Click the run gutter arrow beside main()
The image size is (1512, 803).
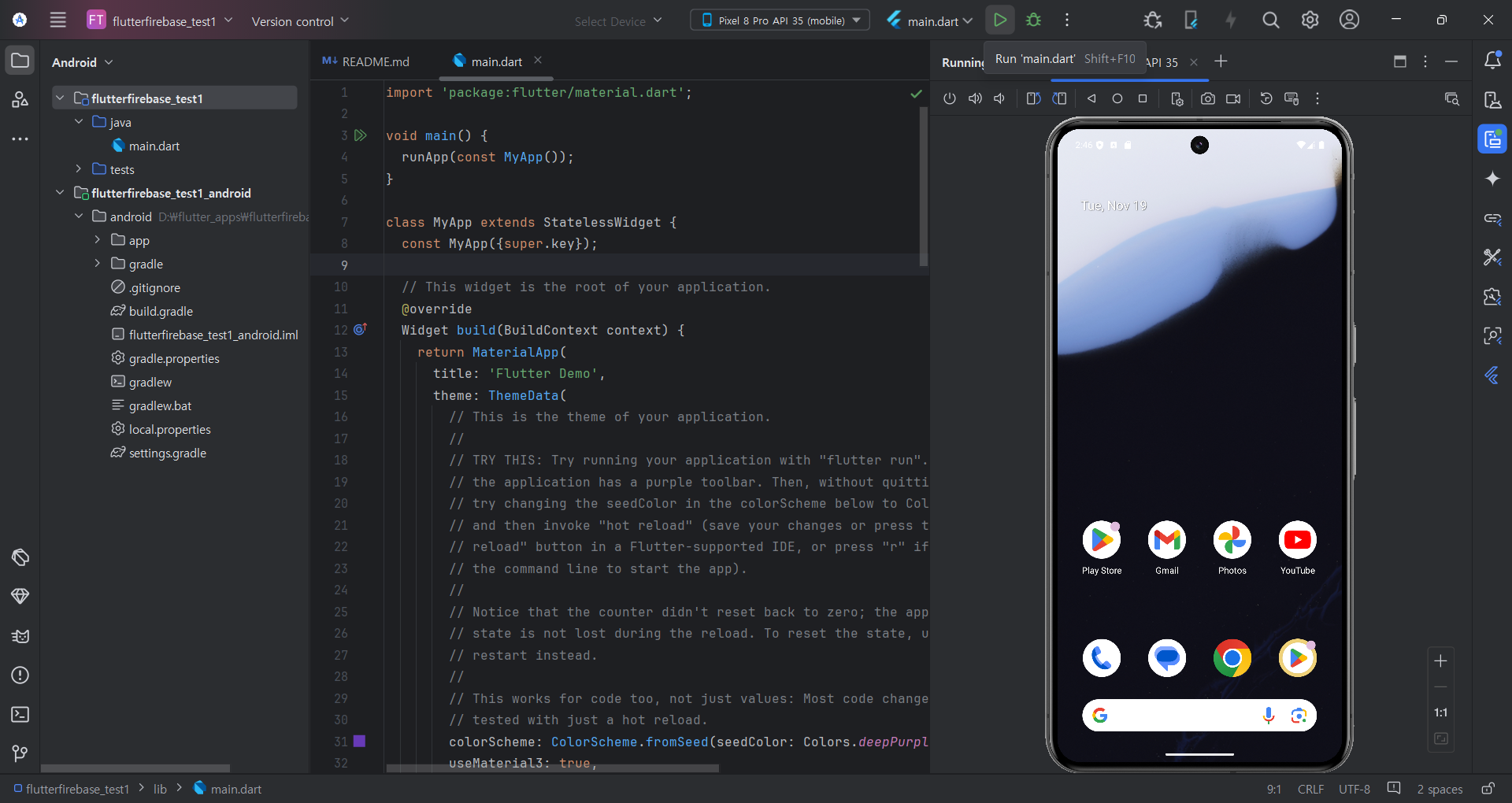coord(361,135)
